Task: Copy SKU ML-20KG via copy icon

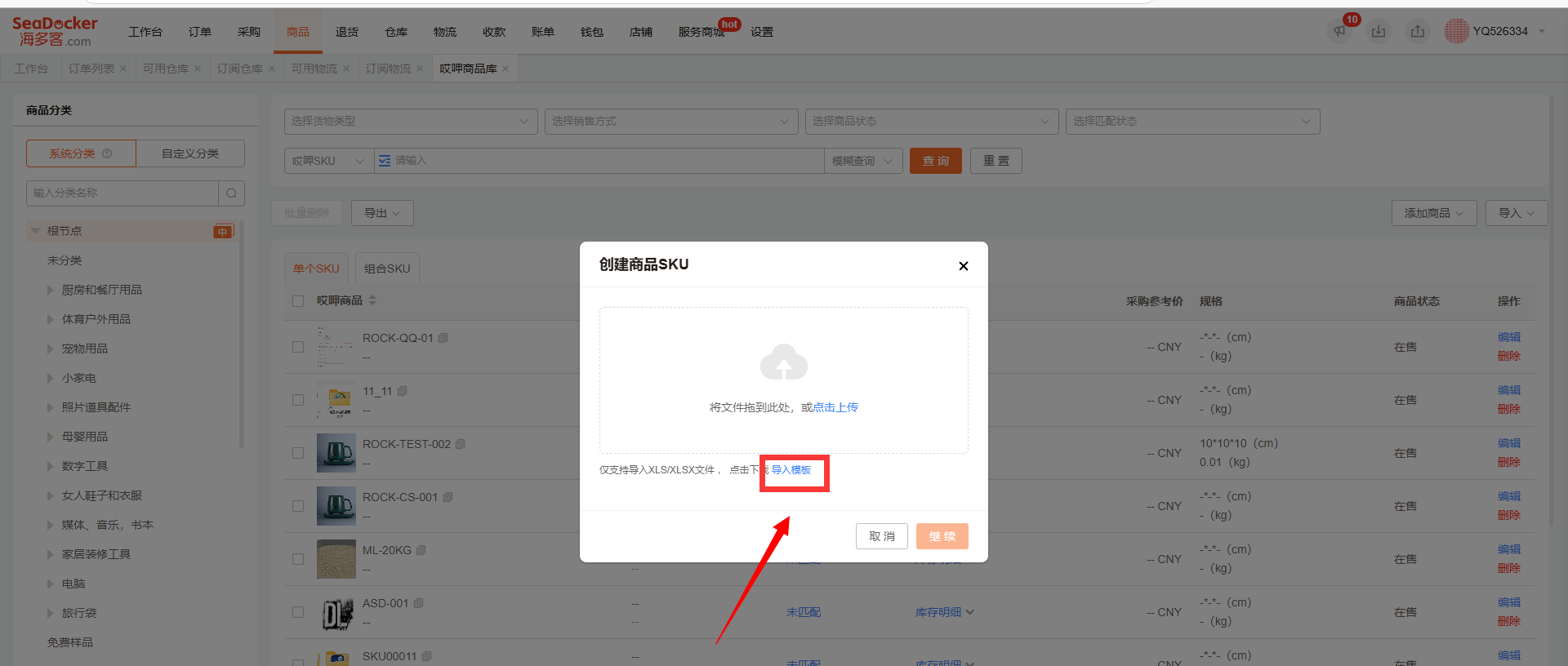Action: point(421,550)
